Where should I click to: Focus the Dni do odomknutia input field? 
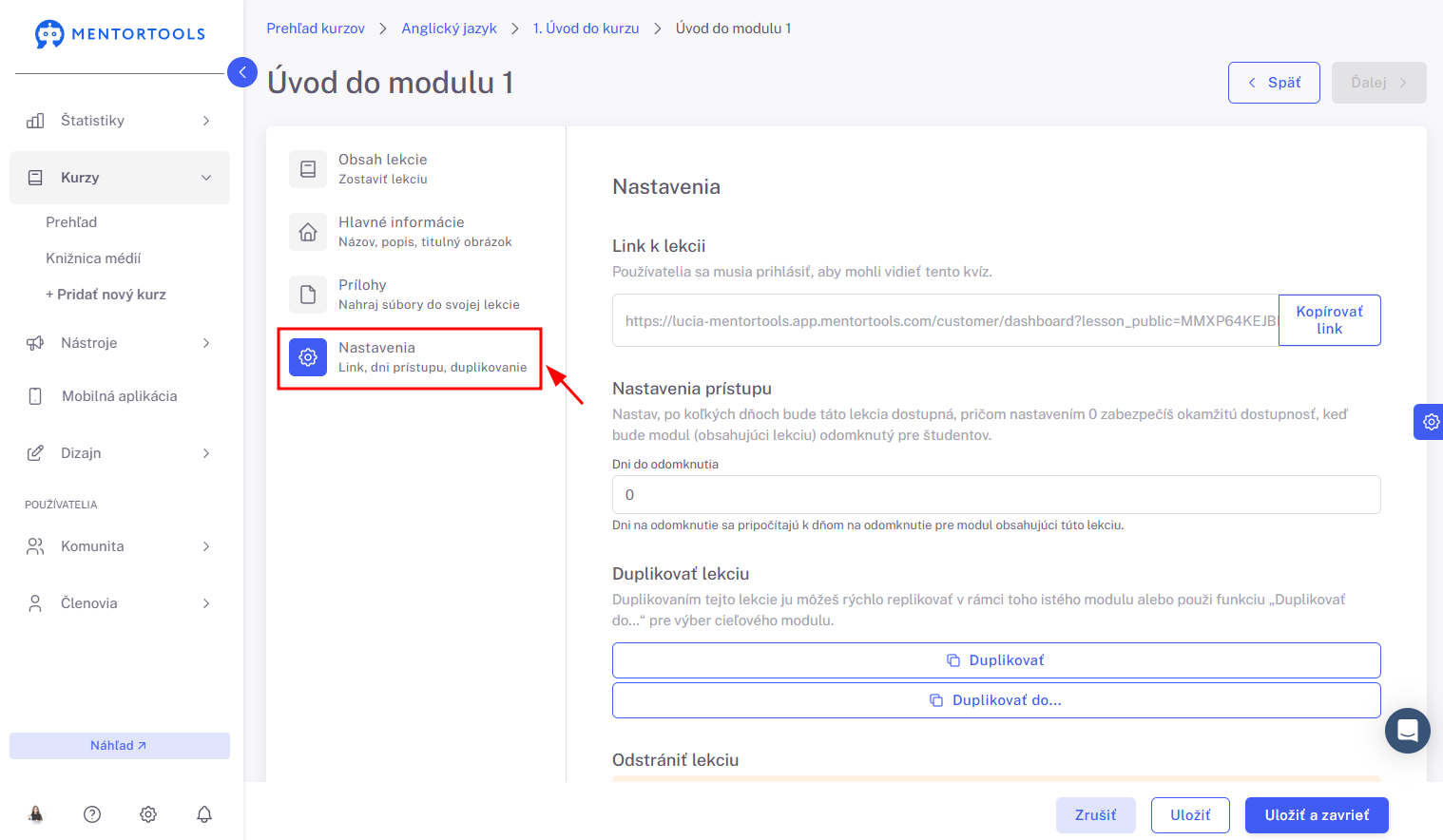[x=996, y=495]
